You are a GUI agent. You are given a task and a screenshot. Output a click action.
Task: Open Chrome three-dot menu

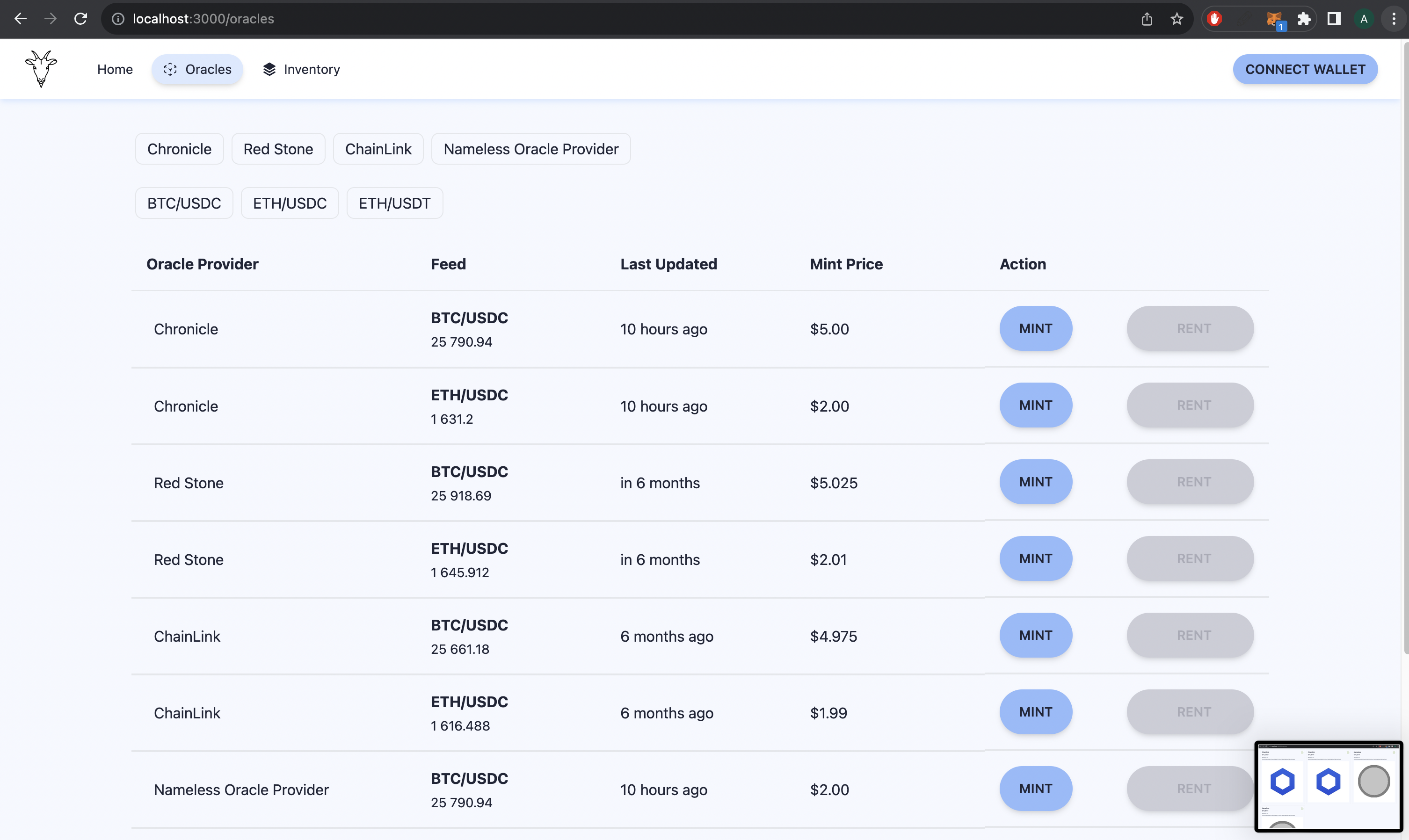pyautogui.click(x=1394, y=19)
